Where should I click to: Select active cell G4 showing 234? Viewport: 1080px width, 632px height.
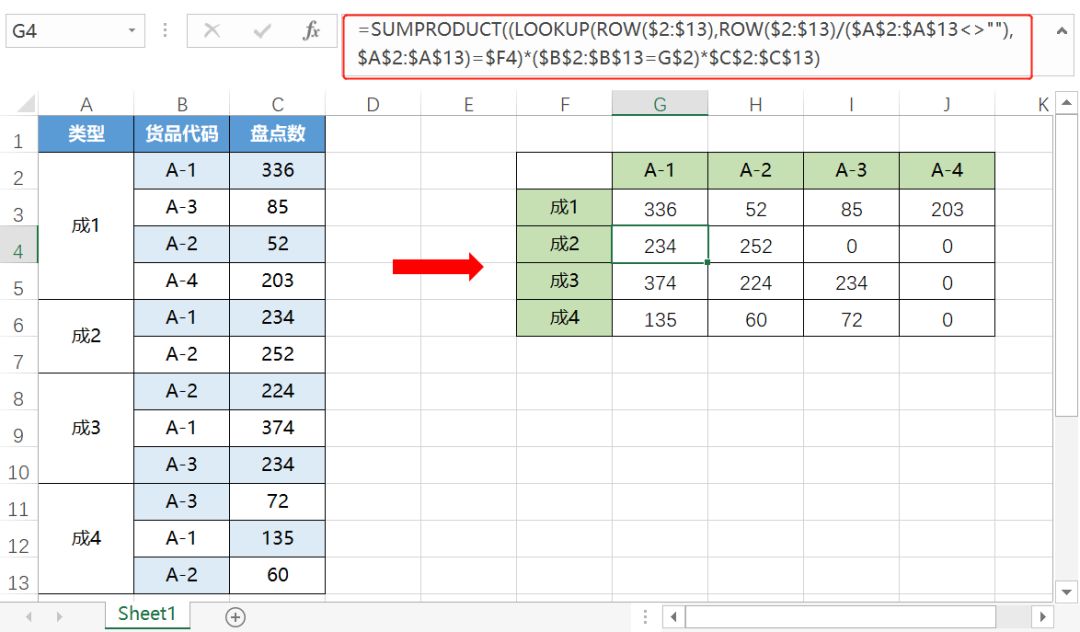pyautogui.click(x=660, y=244)
